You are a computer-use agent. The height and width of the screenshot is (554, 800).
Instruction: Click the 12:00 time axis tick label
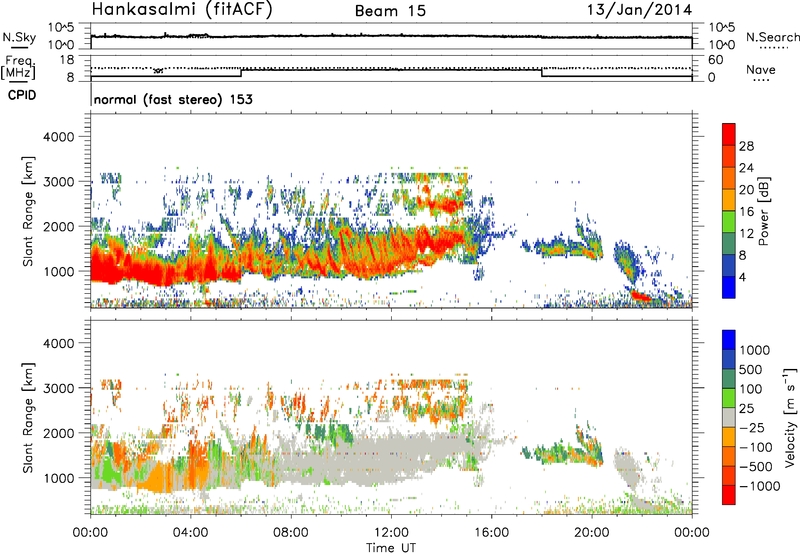[x=391, y=533]
